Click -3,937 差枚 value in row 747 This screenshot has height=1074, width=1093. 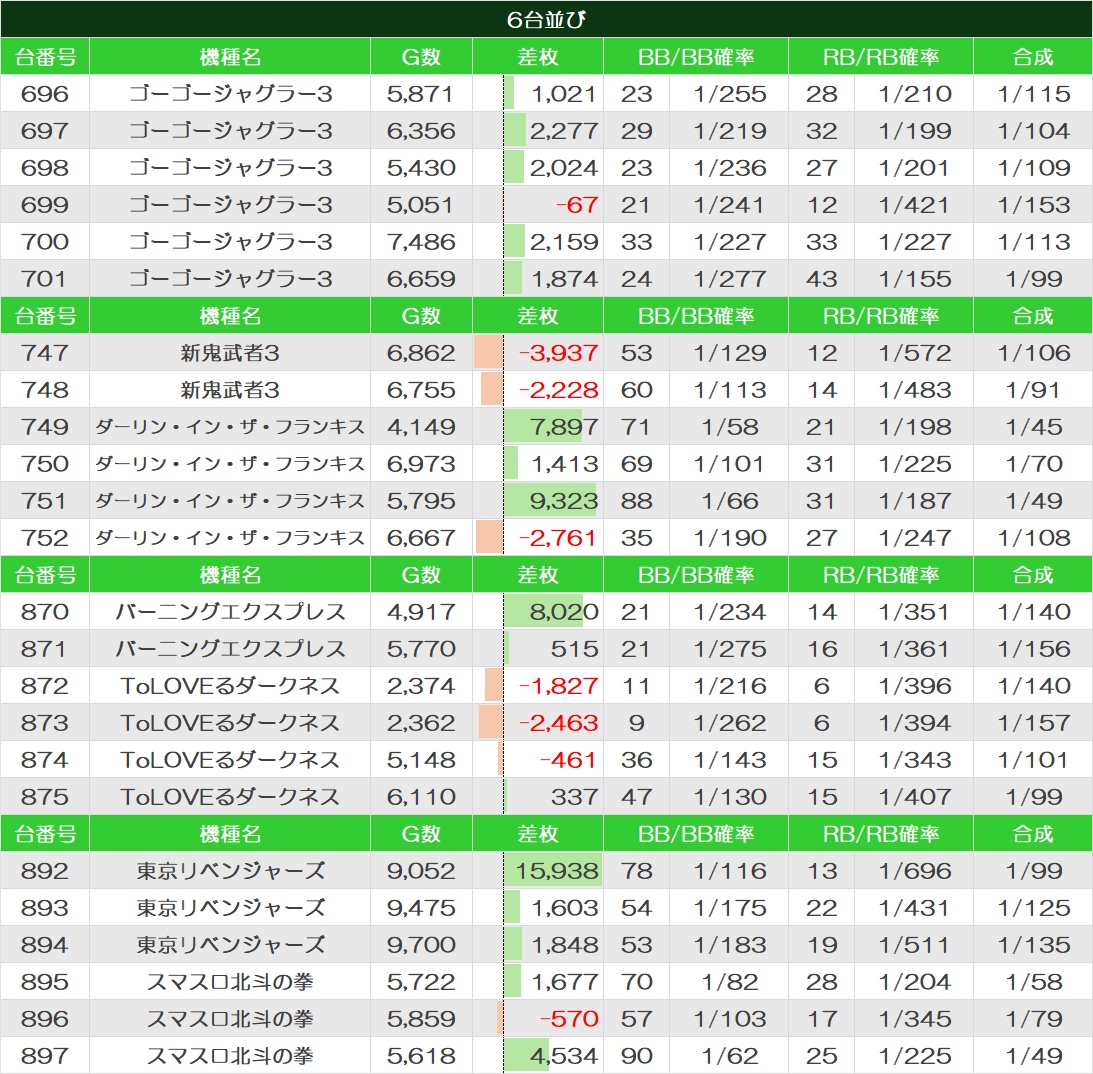point(558,353)
